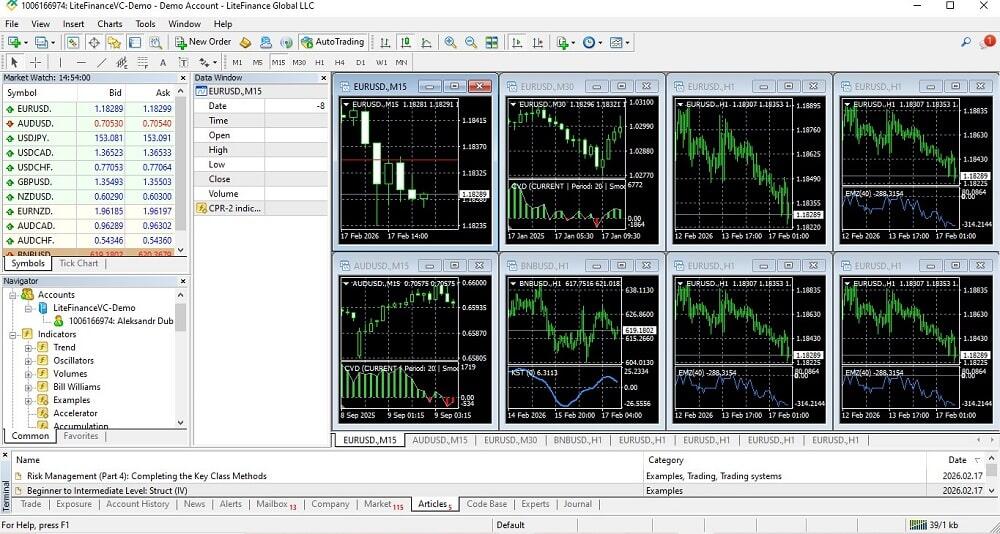Expand the Oscillators node
1000x534 pixels.
[28, 360]
